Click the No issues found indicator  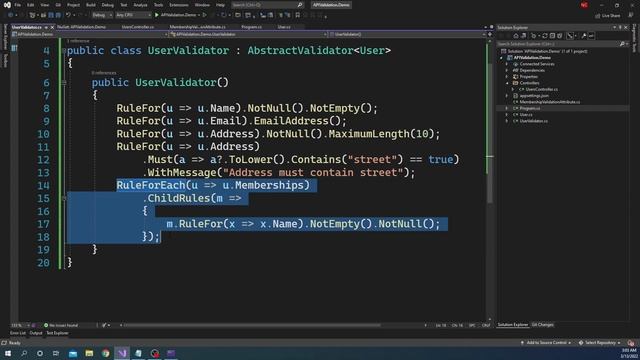61,325
